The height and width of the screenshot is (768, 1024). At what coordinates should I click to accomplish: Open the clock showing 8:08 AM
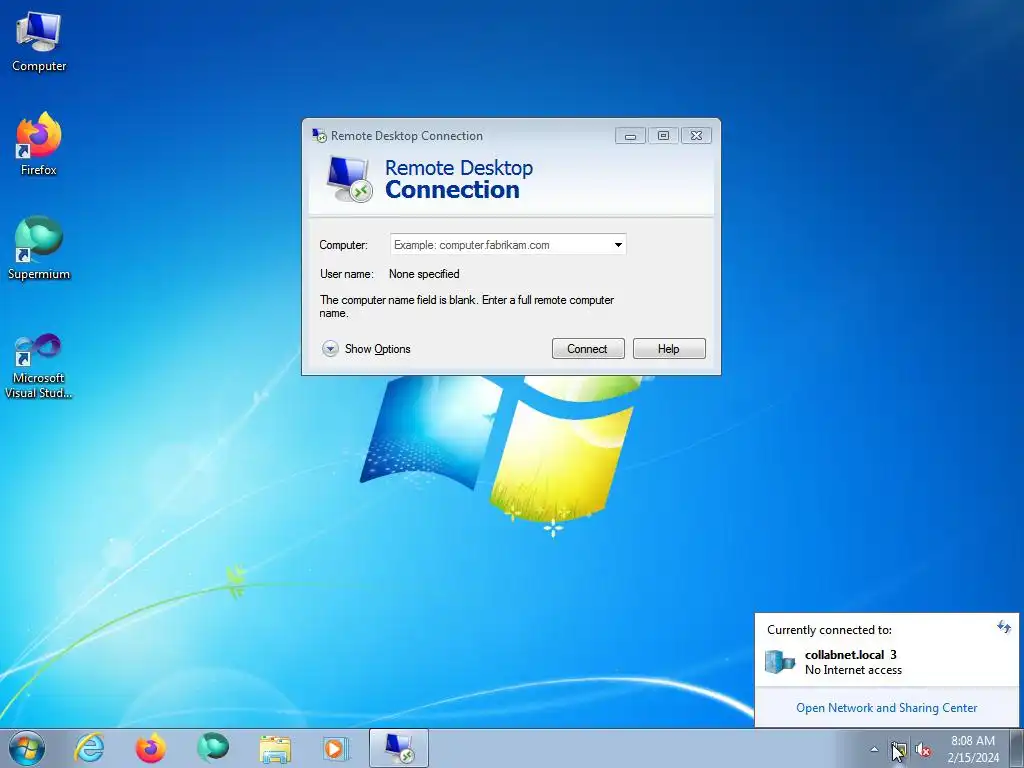pos(973,748)
